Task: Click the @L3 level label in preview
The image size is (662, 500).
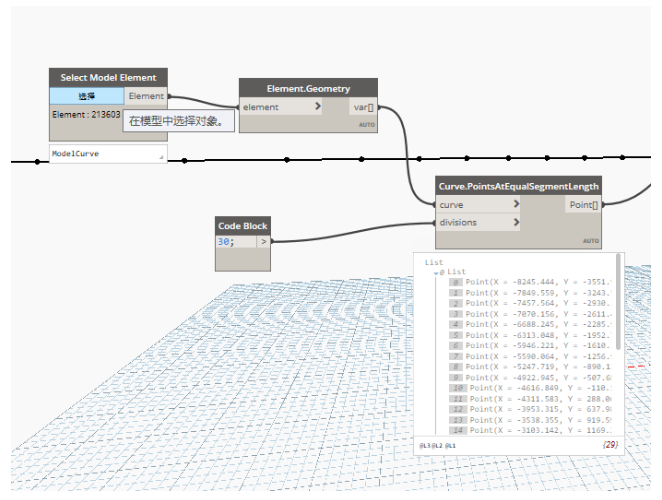Action: (x=424, y=445)
